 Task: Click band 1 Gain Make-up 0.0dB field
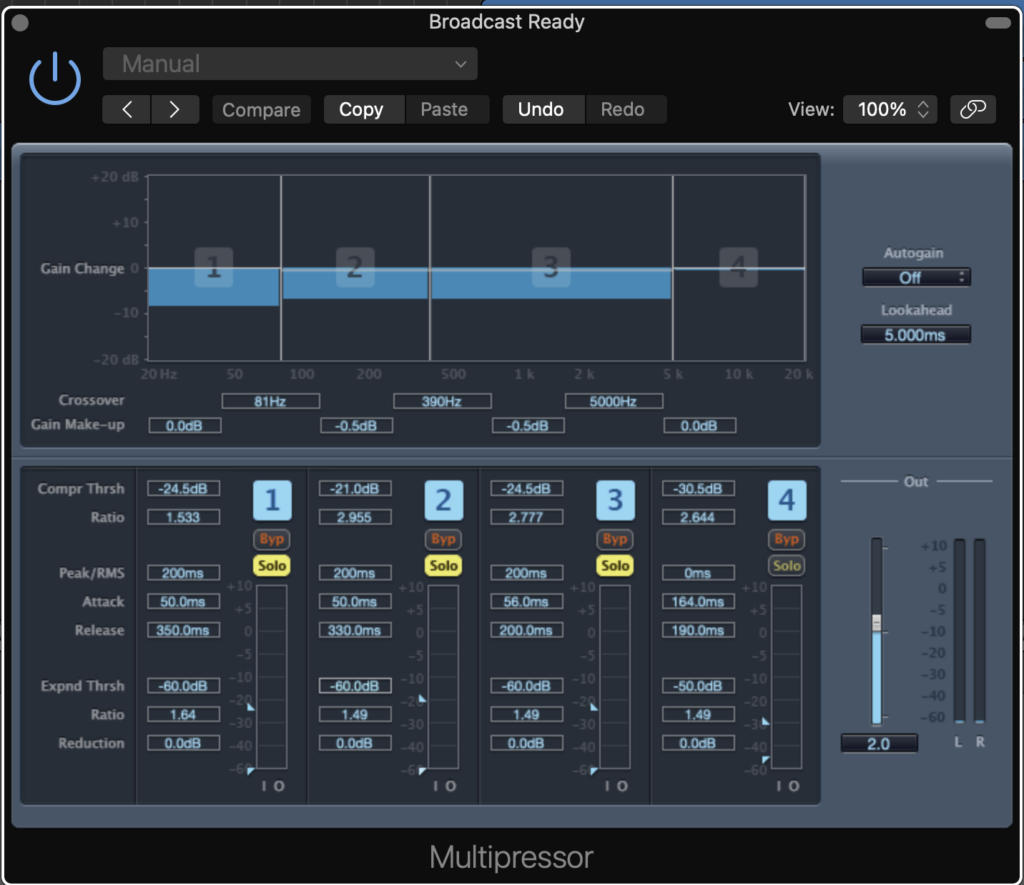coord(185,426)
